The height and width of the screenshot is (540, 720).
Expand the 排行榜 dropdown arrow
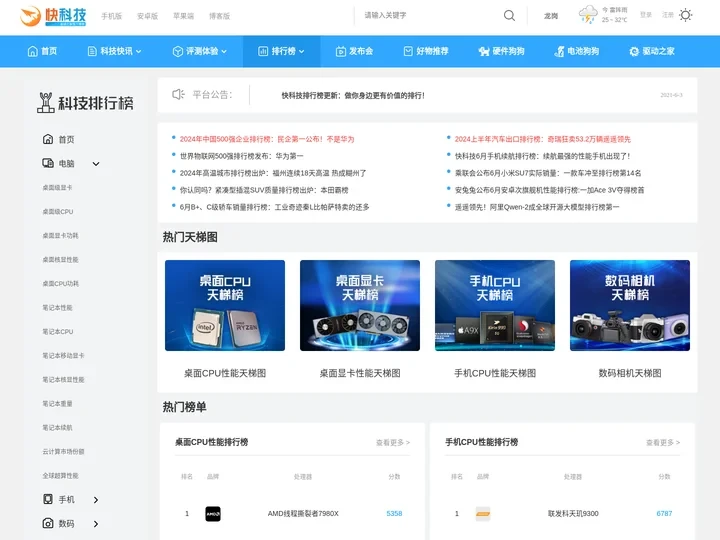pos(302,51)
